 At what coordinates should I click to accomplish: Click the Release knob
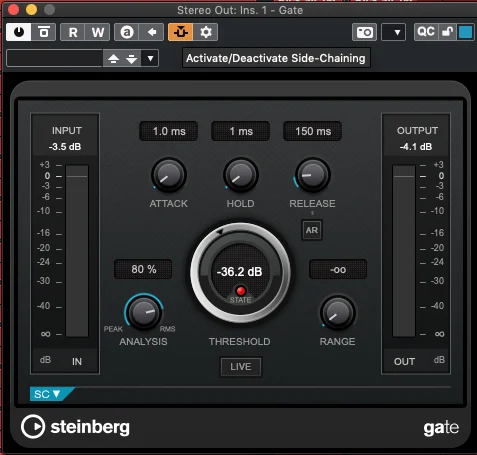[x=313, y=175]
